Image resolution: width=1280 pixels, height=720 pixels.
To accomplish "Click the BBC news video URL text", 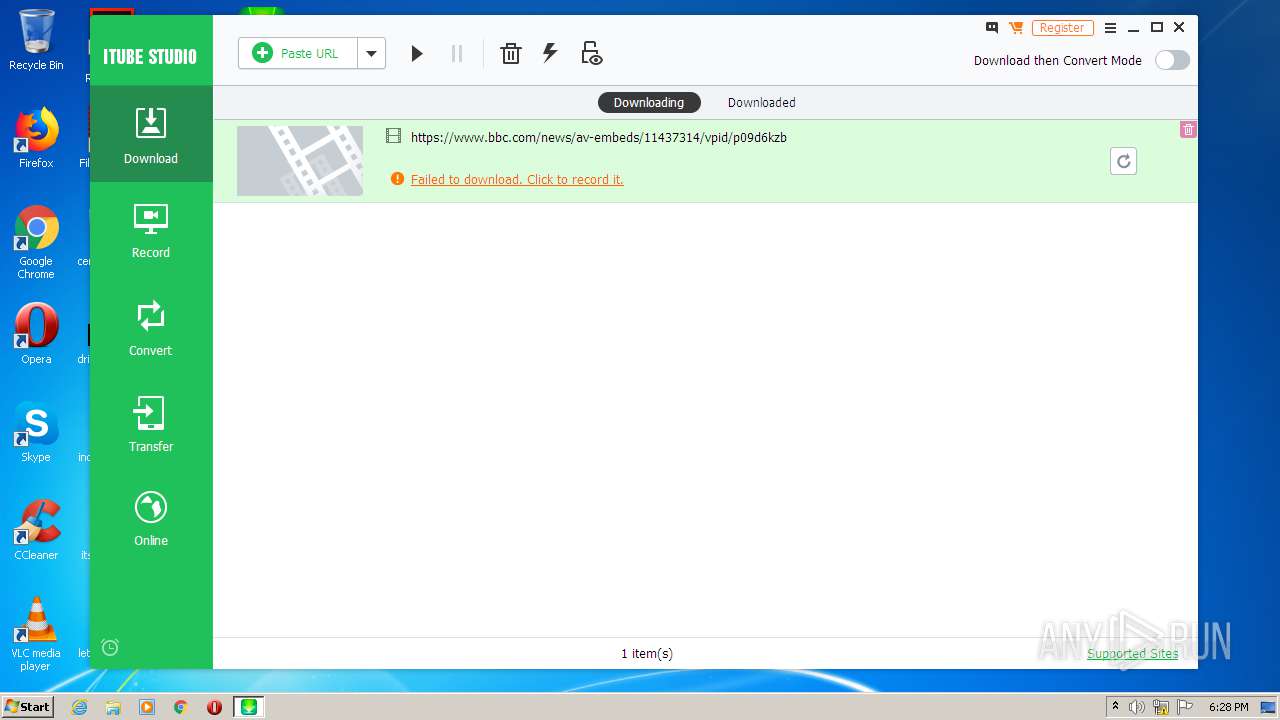I will click(x=599, y=137).
